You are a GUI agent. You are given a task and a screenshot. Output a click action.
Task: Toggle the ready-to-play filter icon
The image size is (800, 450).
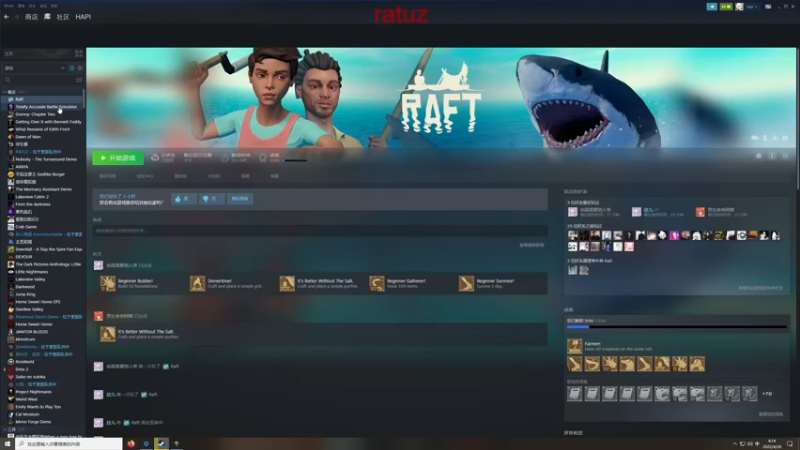pos(79,68)
